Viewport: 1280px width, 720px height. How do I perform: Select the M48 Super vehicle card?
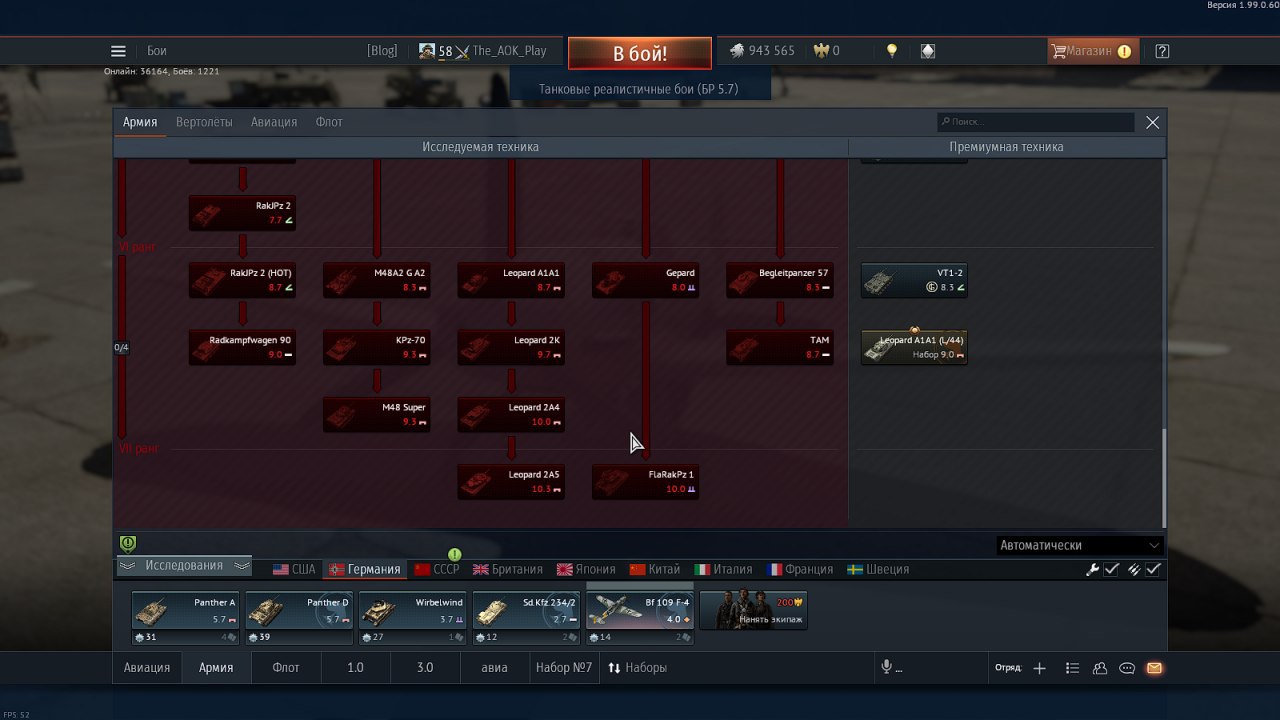pos(377,414)
